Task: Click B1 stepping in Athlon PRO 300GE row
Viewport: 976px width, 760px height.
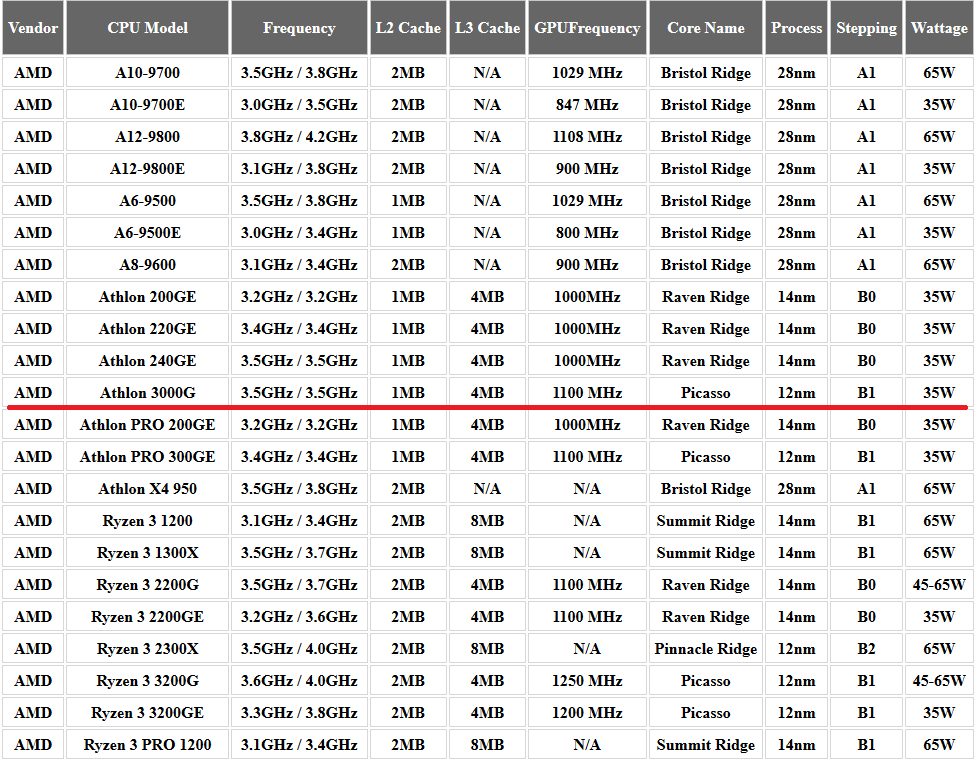Action: [x=866, y=457]
